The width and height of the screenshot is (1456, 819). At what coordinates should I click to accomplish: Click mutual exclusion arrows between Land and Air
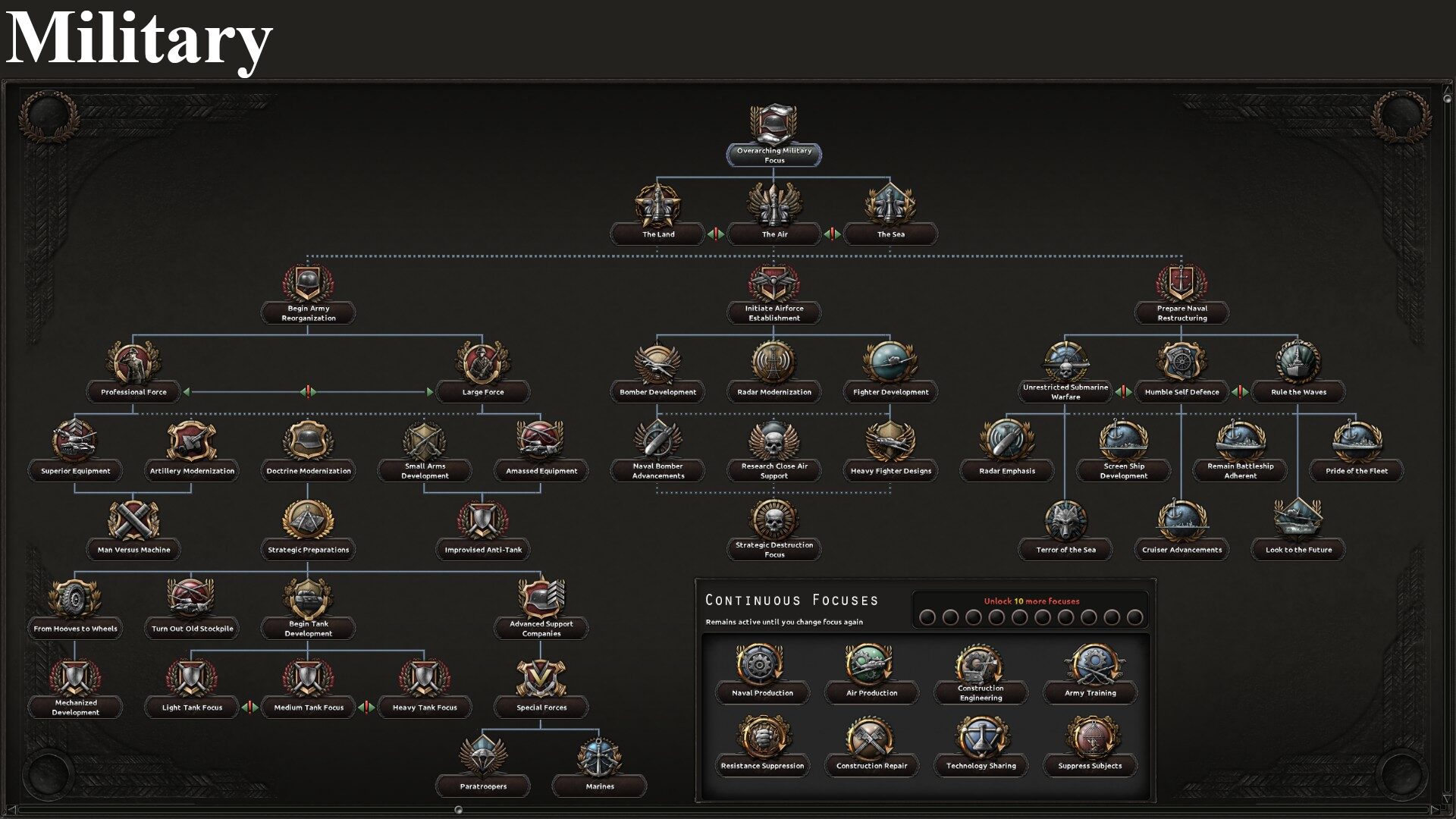716,234
